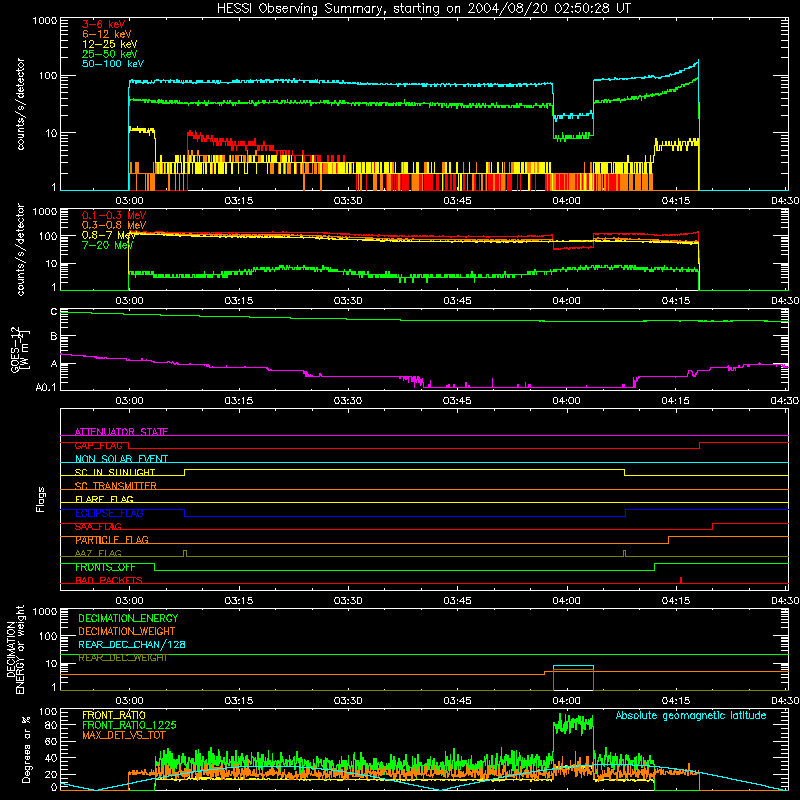Image resolution: width=800 pixels, height=800 pixels.
Task: Select the SC_IN_SUNLIGHT flag label
Action: coord(115,472)
